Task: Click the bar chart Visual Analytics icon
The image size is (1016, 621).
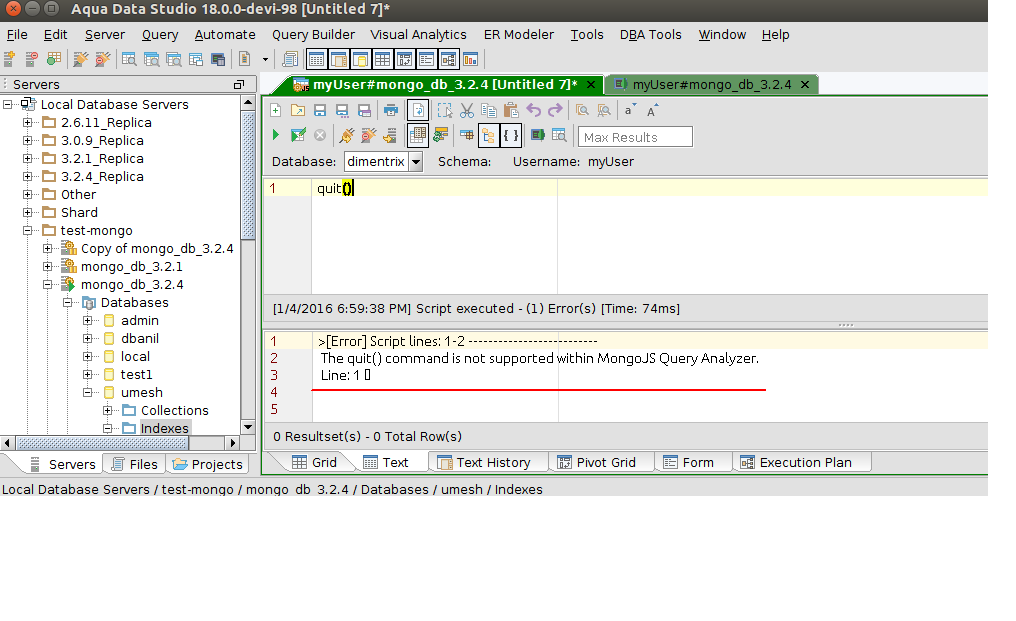Action: [x=470, y=60]
